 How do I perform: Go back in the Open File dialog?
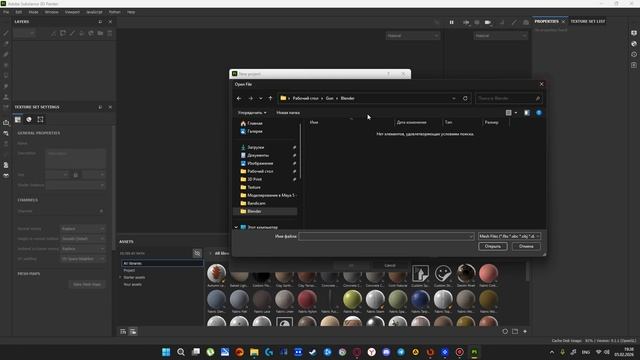239,98
